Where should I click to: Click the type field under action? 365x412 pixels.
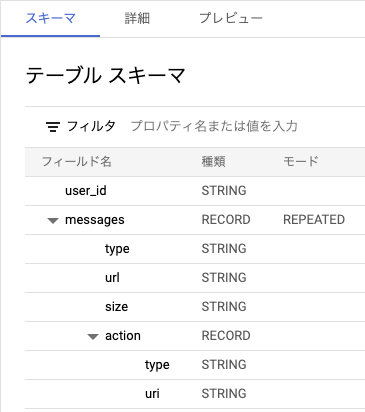157,365
